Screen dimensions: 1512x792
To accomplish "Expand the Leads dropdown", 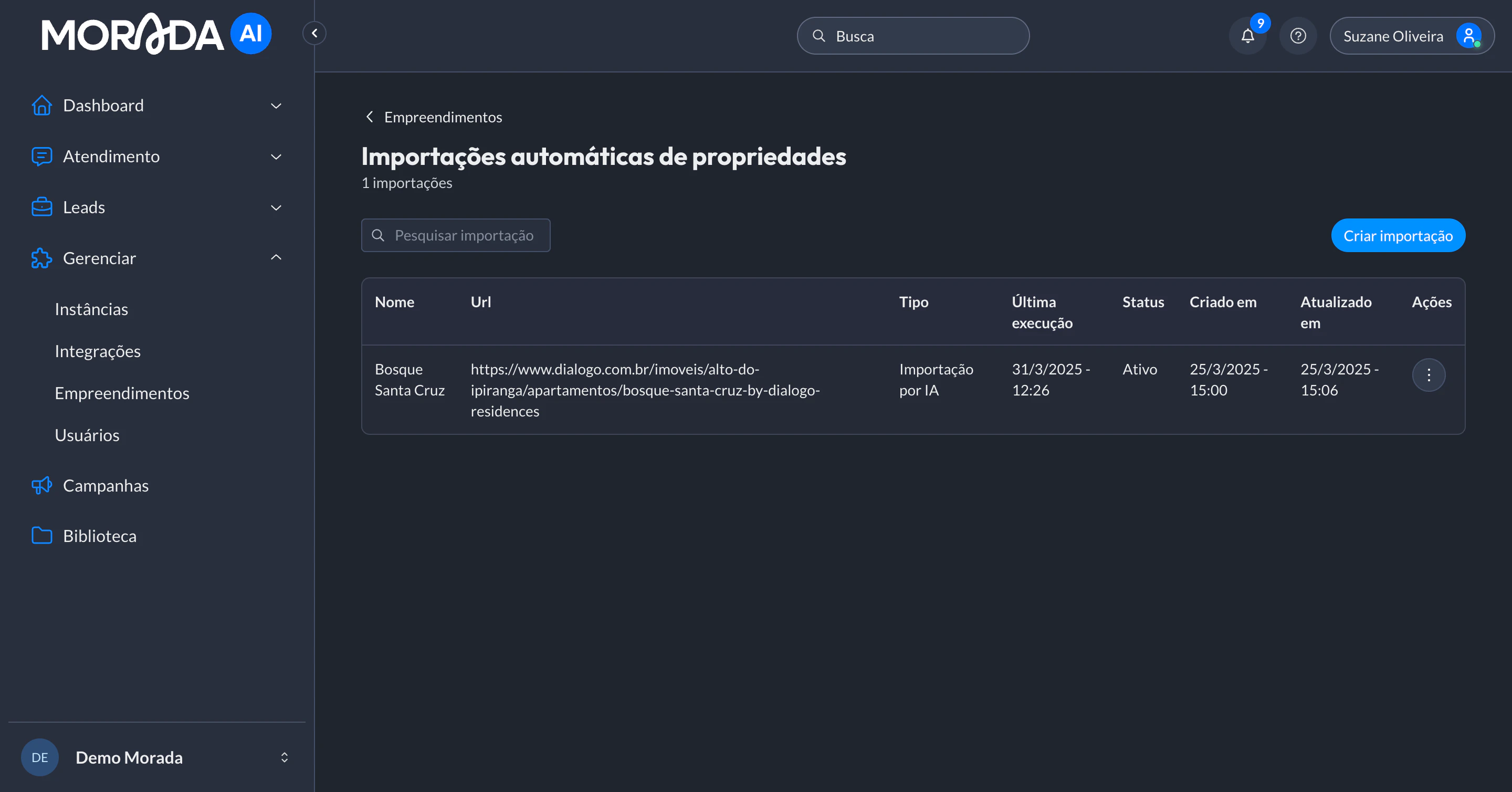I will (276, 207).
